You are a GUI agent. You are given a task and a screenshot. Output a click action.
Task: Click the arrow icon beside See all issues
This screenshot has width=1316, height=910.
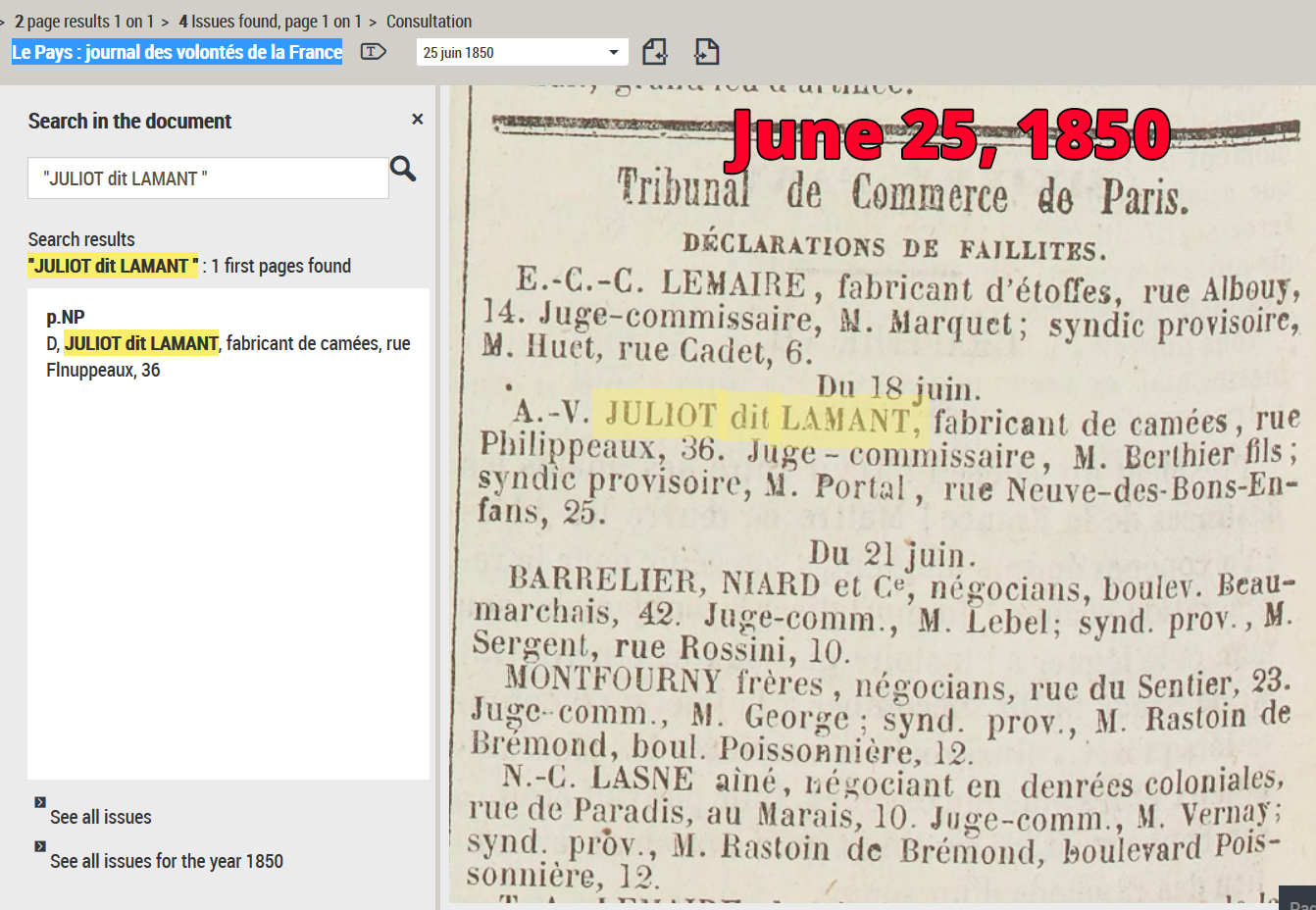40,802
